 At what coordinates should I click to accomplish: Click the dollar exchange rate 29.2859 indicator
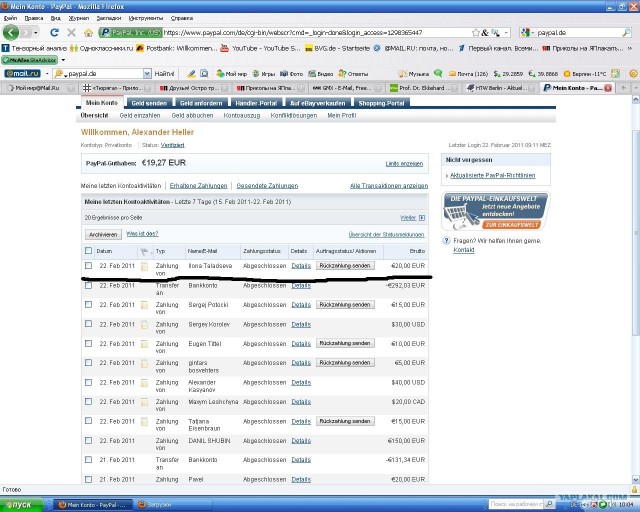pyautogui.click(x=508, y=74)
